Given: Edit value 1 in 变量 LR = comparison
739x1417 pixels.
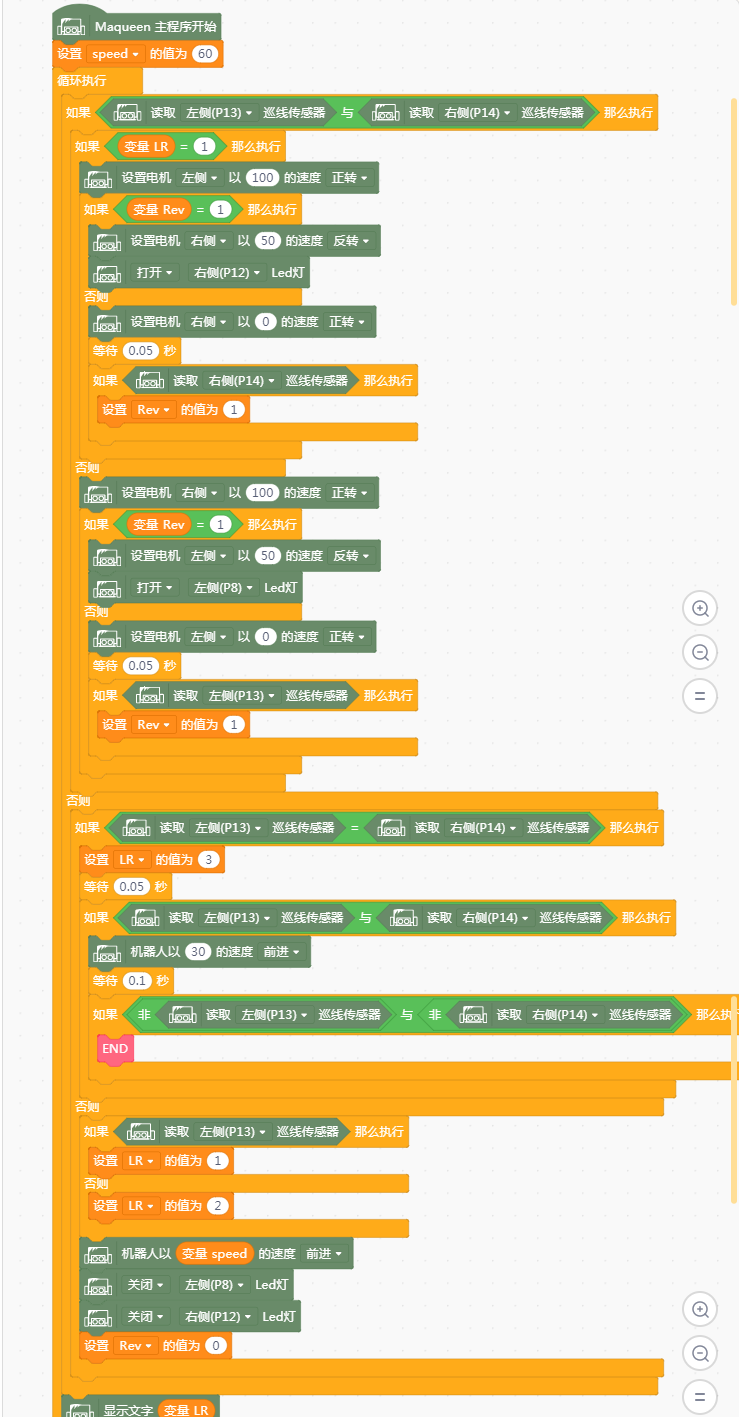Looking at the screenshot, I should 204,147.
